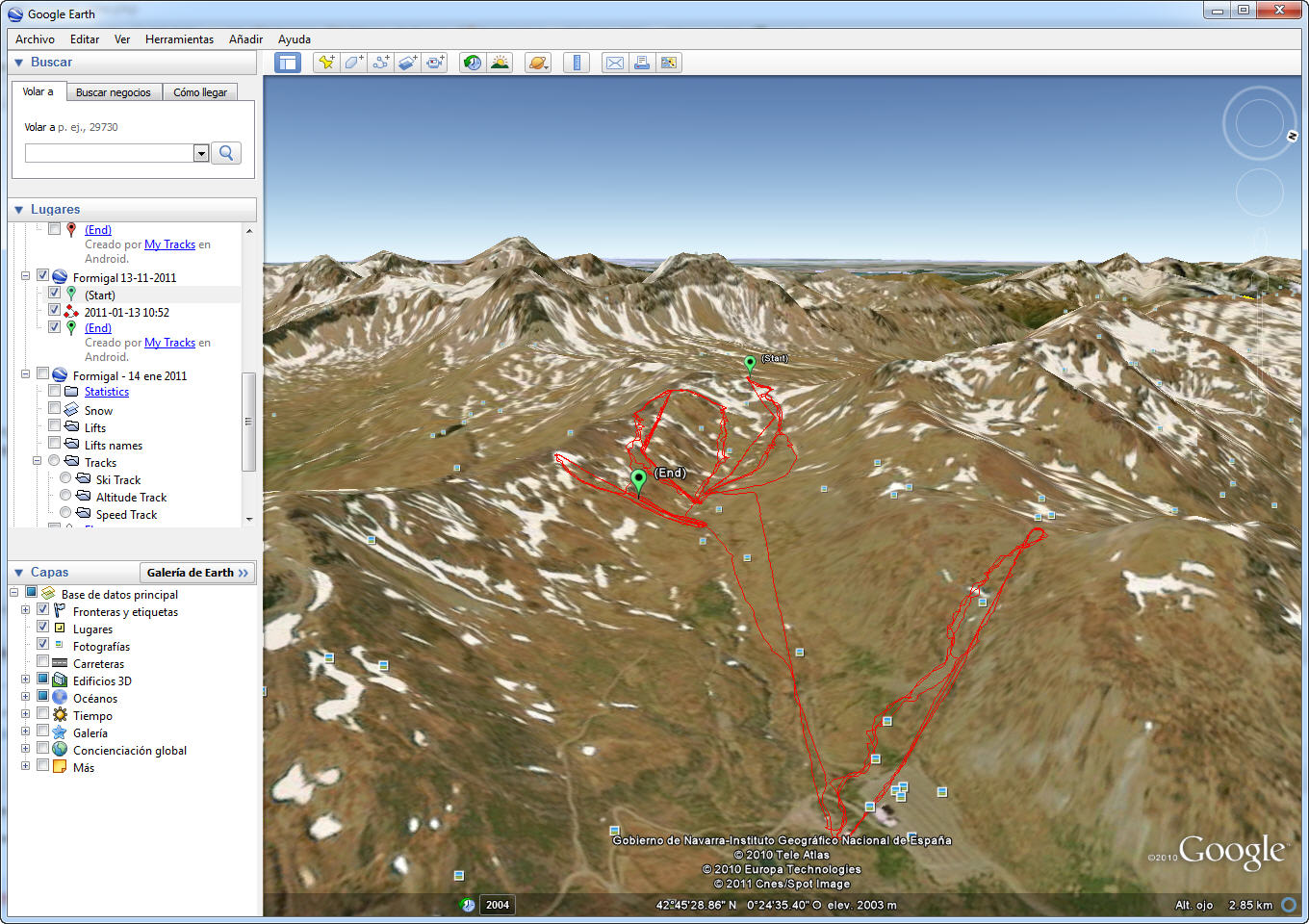The width and height of the screenshot is (1309, 924).
Task: Hide the sidebar using the toolbar button
Action: 288,63
